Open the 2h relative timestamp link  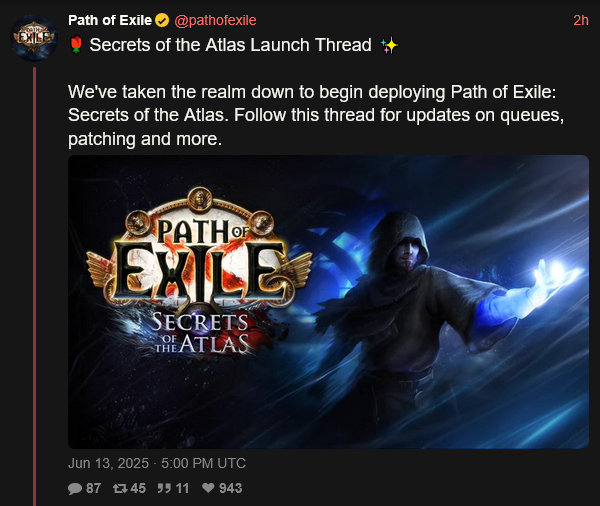pos(581,20)
